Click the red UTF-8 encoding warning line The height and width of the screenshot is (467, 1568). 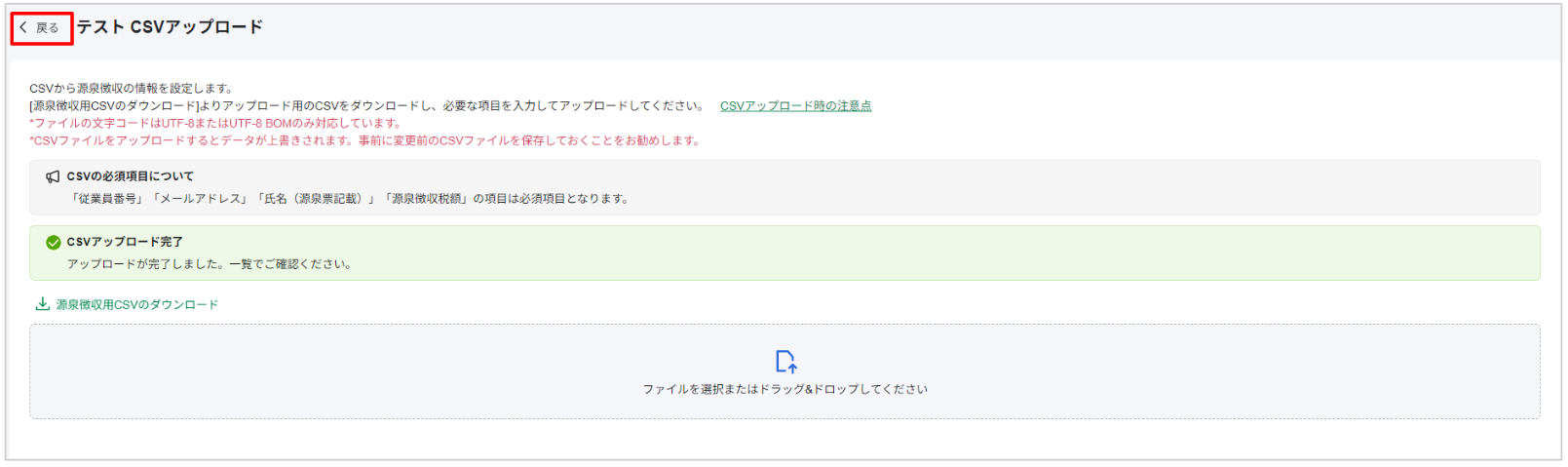(x=215, y=123)
